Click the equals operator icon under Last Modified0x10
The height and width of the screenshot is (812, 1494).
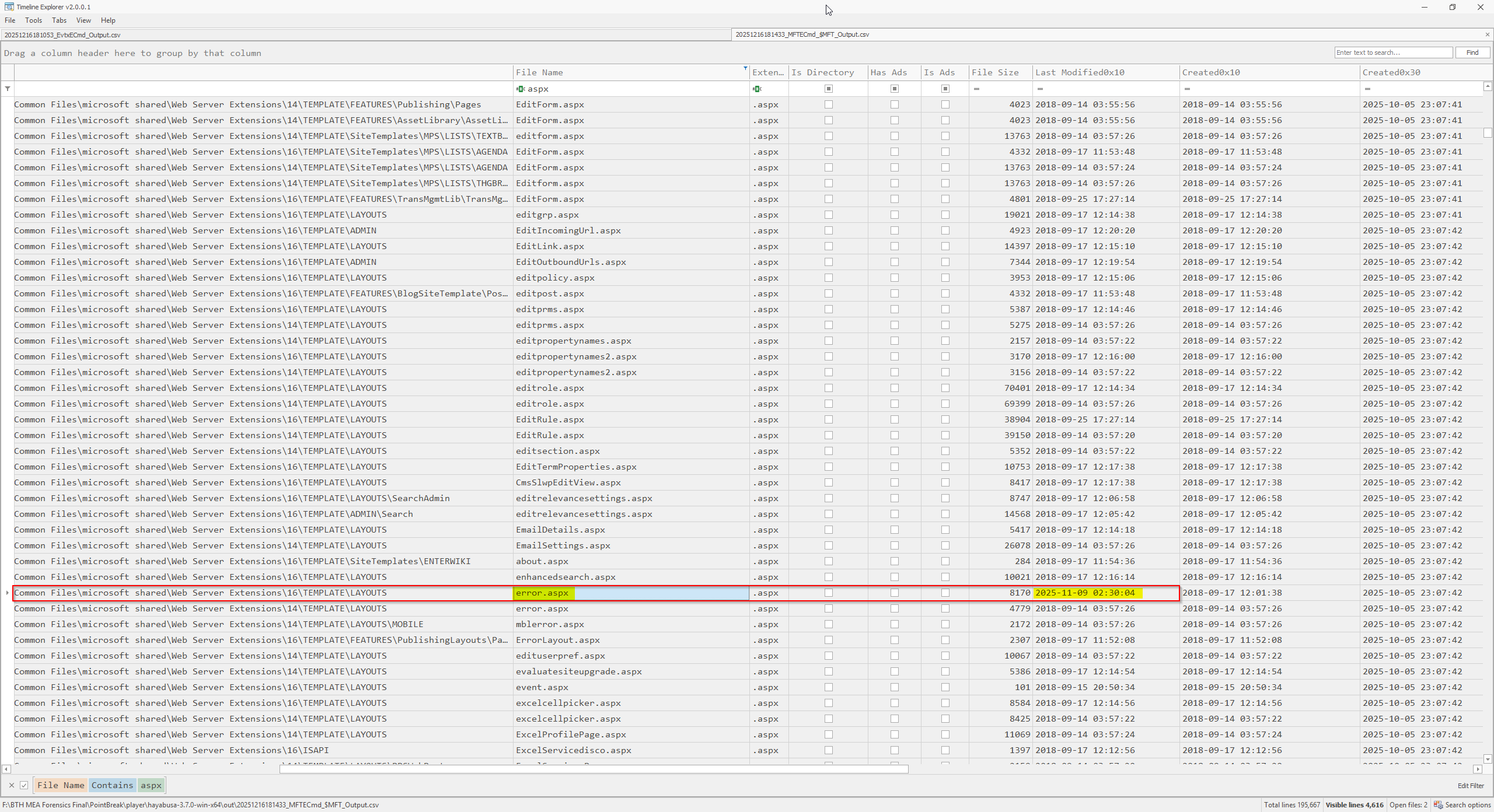coord(1040,89)
